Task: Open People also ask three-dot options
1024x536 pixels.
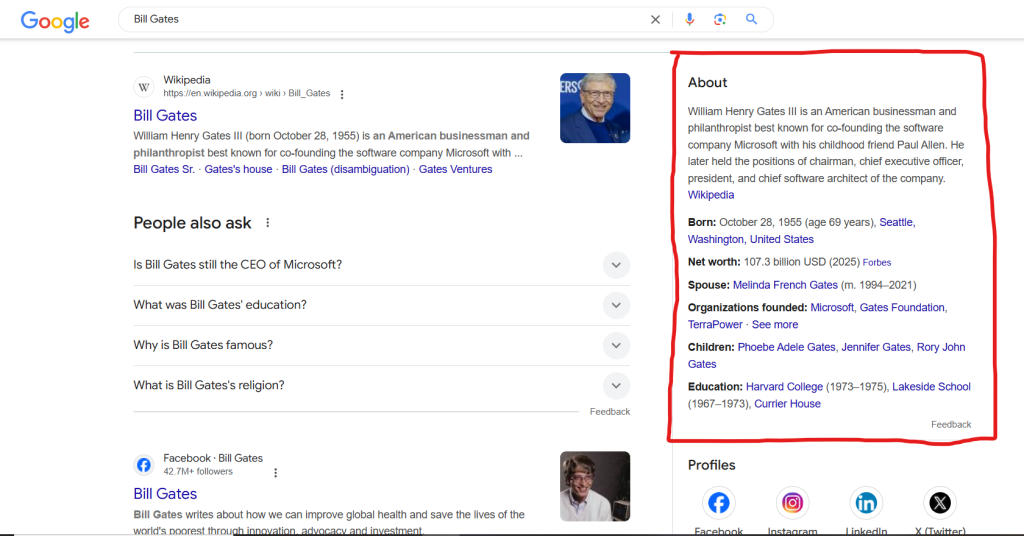Action: coord(267,223)
